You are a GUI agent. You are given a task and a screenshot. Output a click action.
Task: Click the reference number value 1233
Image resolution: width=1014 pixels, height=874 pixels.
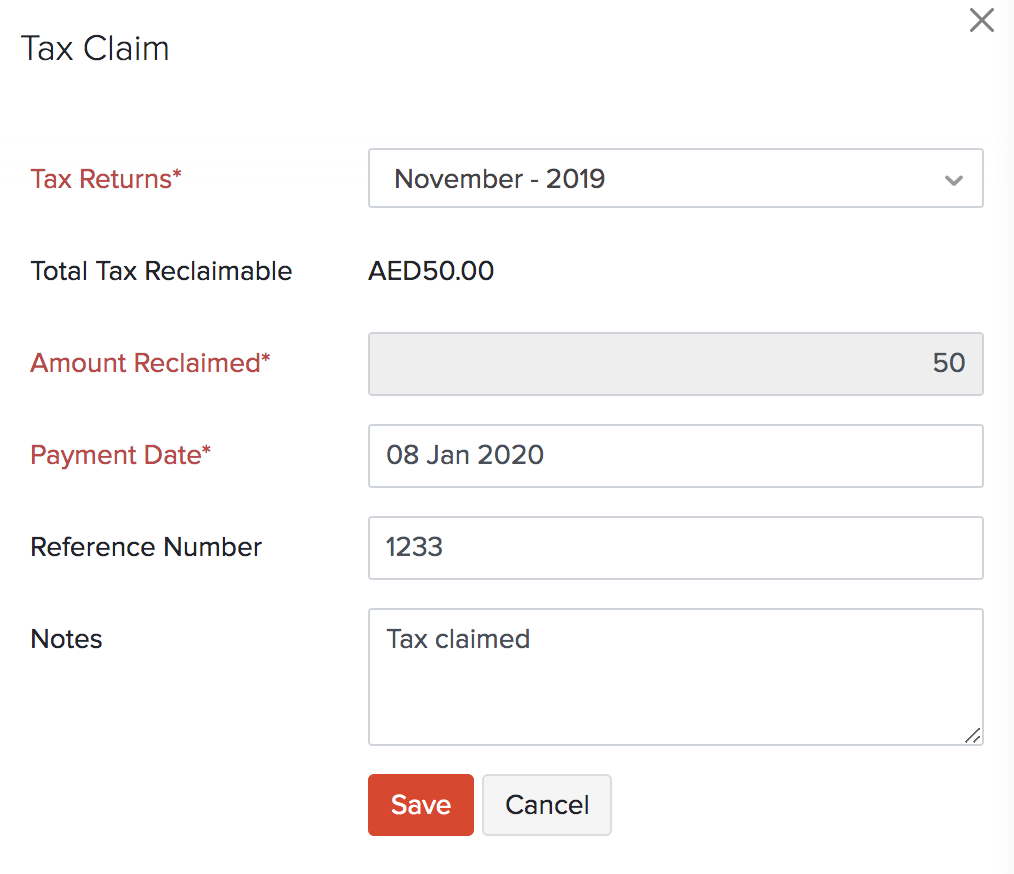click(413, 548)
